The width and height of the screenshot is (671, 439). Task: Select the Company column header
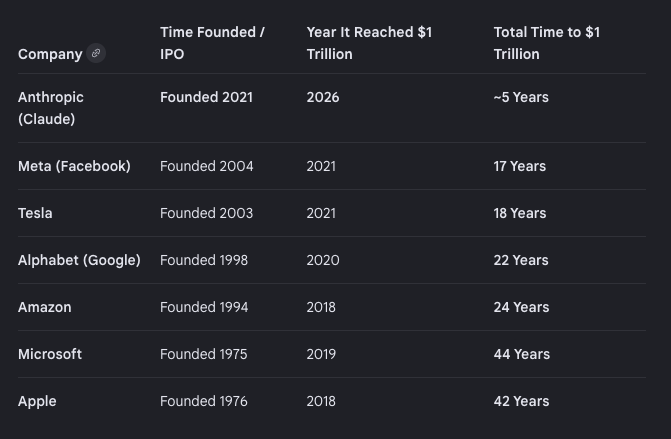click(50, 54)
